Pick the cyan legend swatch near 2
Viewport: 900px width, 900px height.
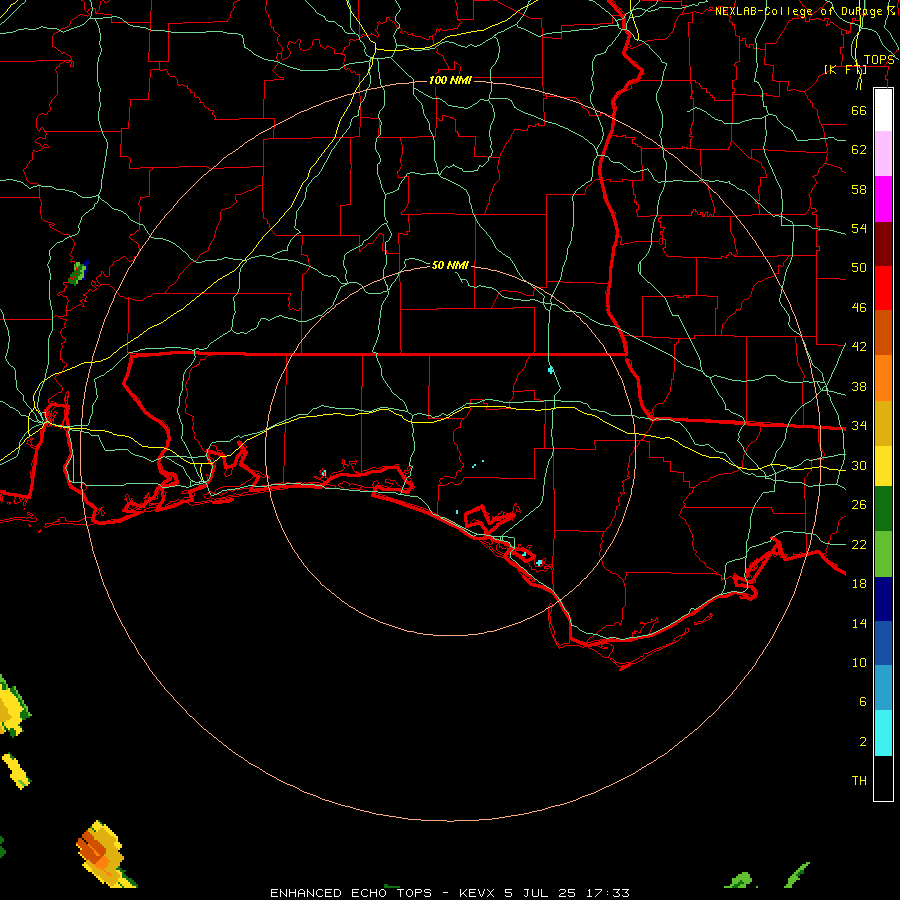[883, 733]
